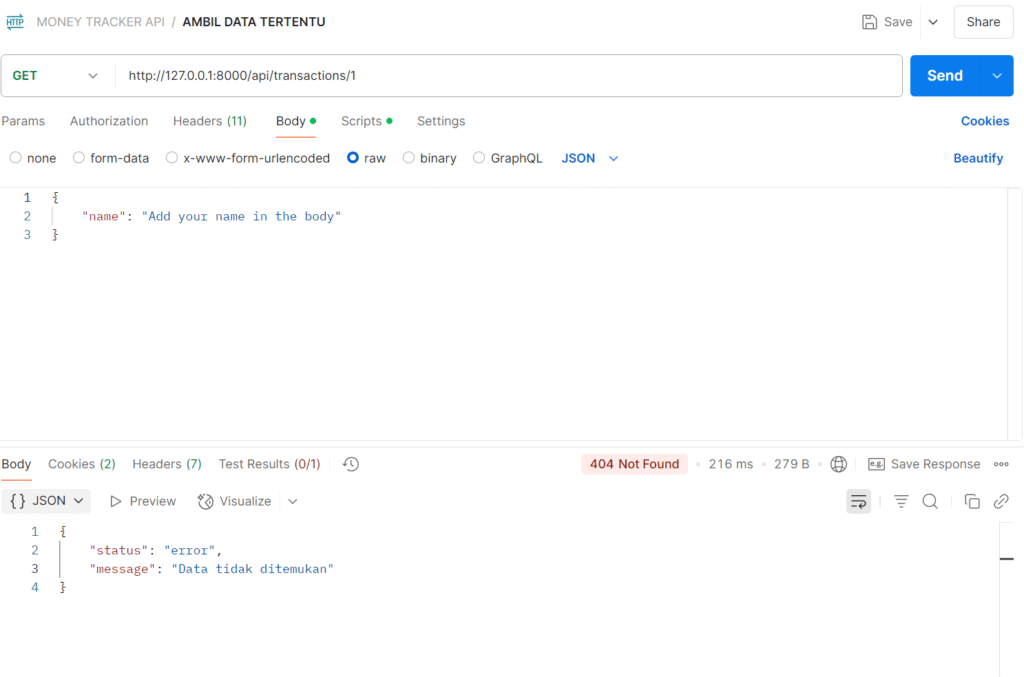The image size is (1024, 677).
Task: Toggle the wrap lines icon in response
Action: pos(858,502)
